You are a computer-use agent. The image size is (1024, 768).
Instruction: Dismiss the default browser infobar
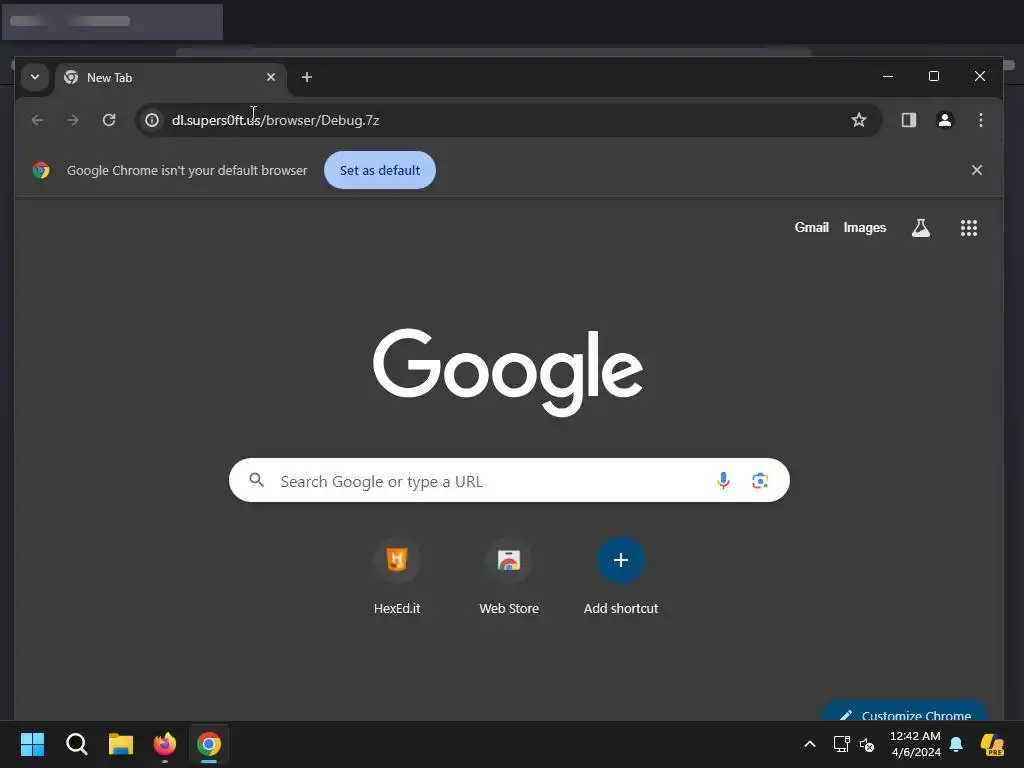pyautogui.click(x=977, y=170)
